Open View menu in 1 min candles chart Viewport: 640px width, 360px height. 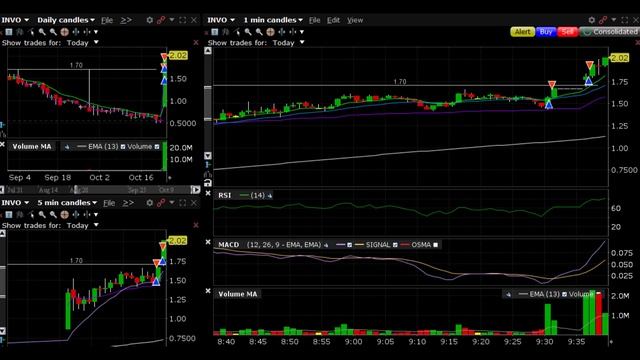point(355,20)
